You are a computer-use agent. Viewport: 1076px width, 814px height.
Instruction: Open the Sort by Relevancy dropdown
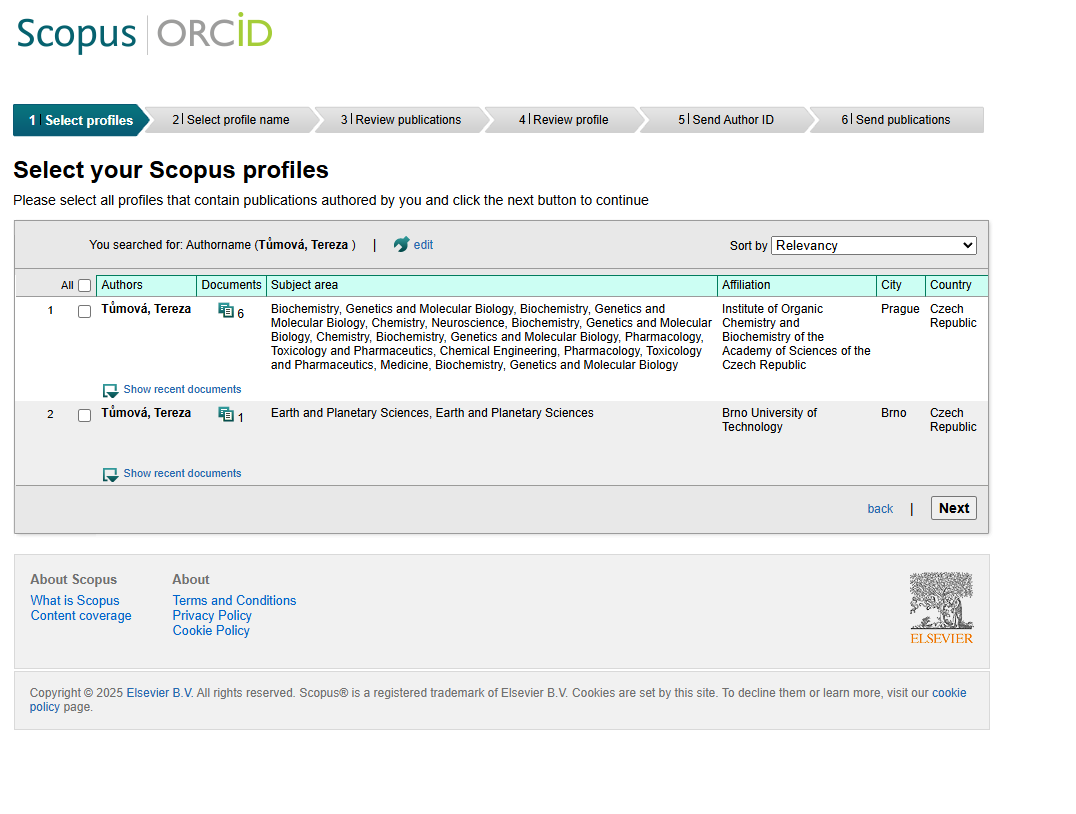coord(874,246)
